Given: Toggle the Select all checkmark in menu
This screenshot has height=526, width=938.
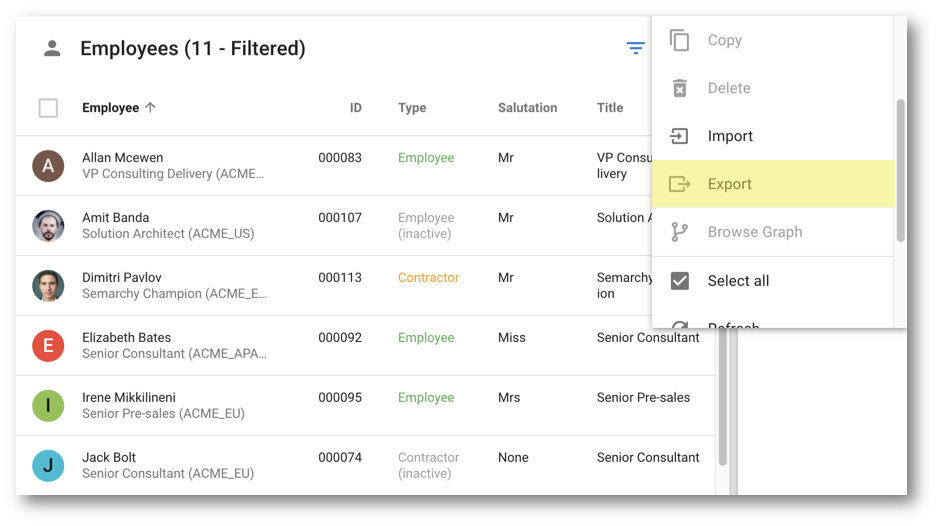Looking at the screenshot, I should click(x=680, y=281).
